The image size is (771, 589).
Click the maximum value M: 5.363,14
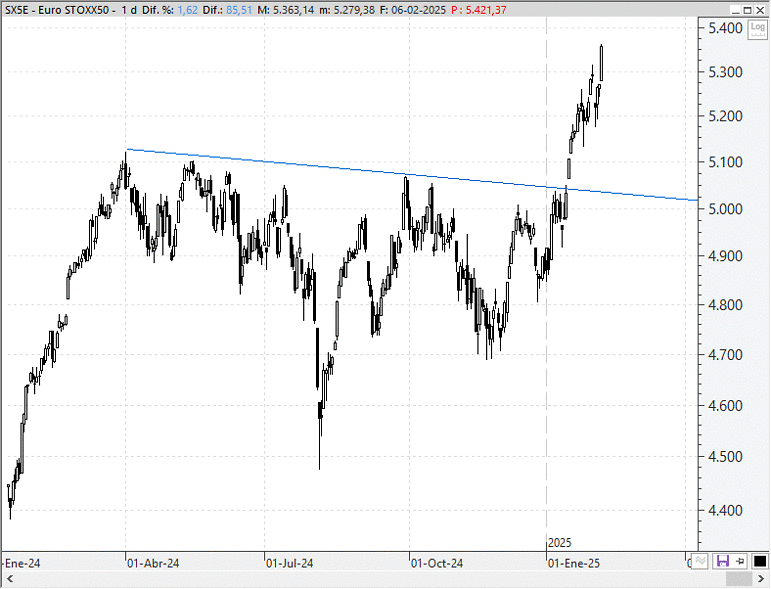click(x=286, y=10)
